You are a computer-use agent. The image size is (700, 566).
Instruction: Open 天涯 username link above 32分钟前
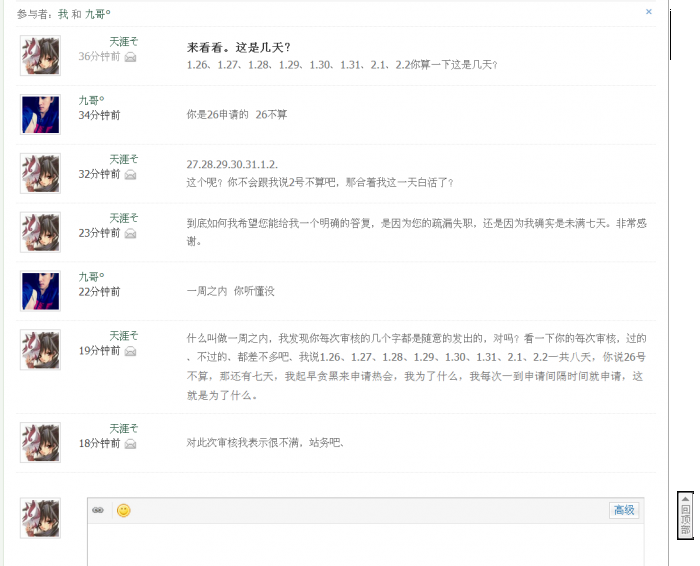click(124, 159)
